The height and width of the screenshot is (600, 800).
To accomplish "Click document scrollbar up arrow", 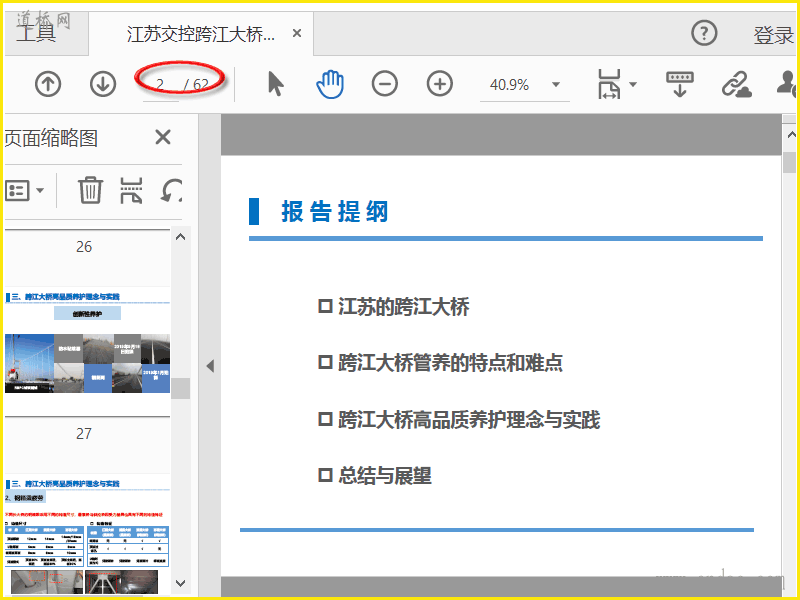I will [x=791, y=135].
